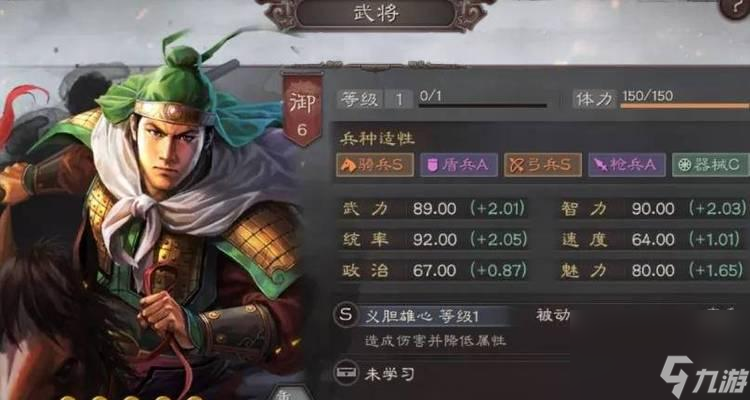Tap the S-rank skill grade icon
The height and width of the screenshot is (400, 750).
345,316
